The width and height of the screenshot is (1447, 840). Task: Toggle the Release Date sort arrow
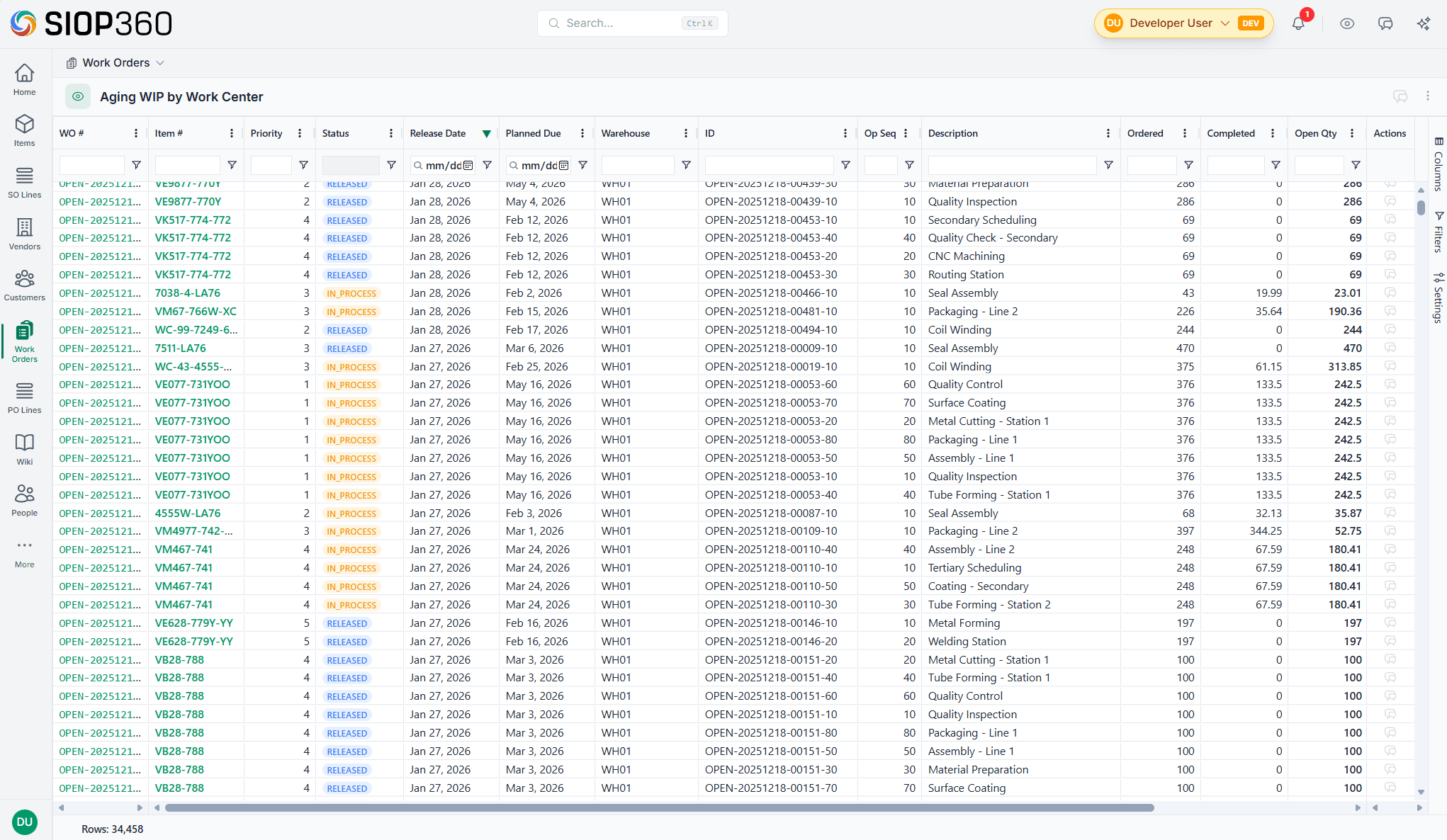coord(486,133)
